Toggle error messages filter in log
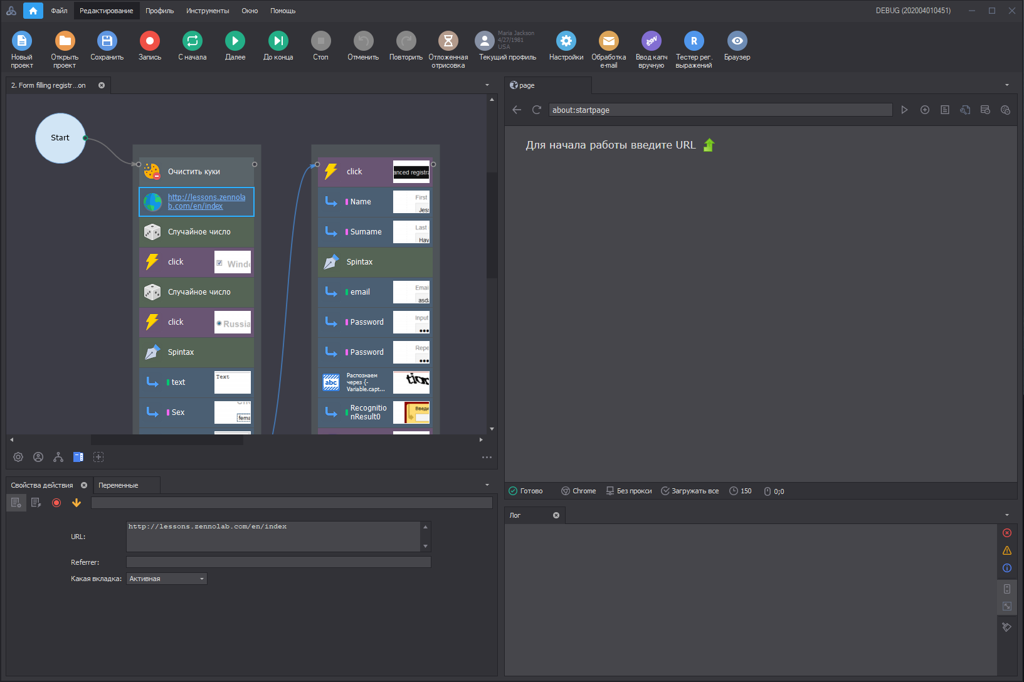 [x=1007, y=533]
